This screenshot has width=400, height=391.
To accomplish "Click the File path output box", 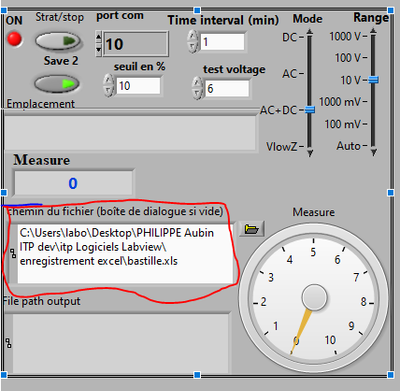I will [121, 344].
